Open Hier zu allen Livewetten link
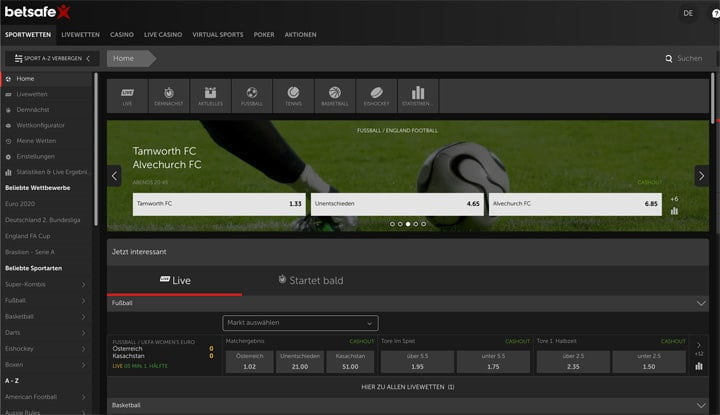 [408, 387]
